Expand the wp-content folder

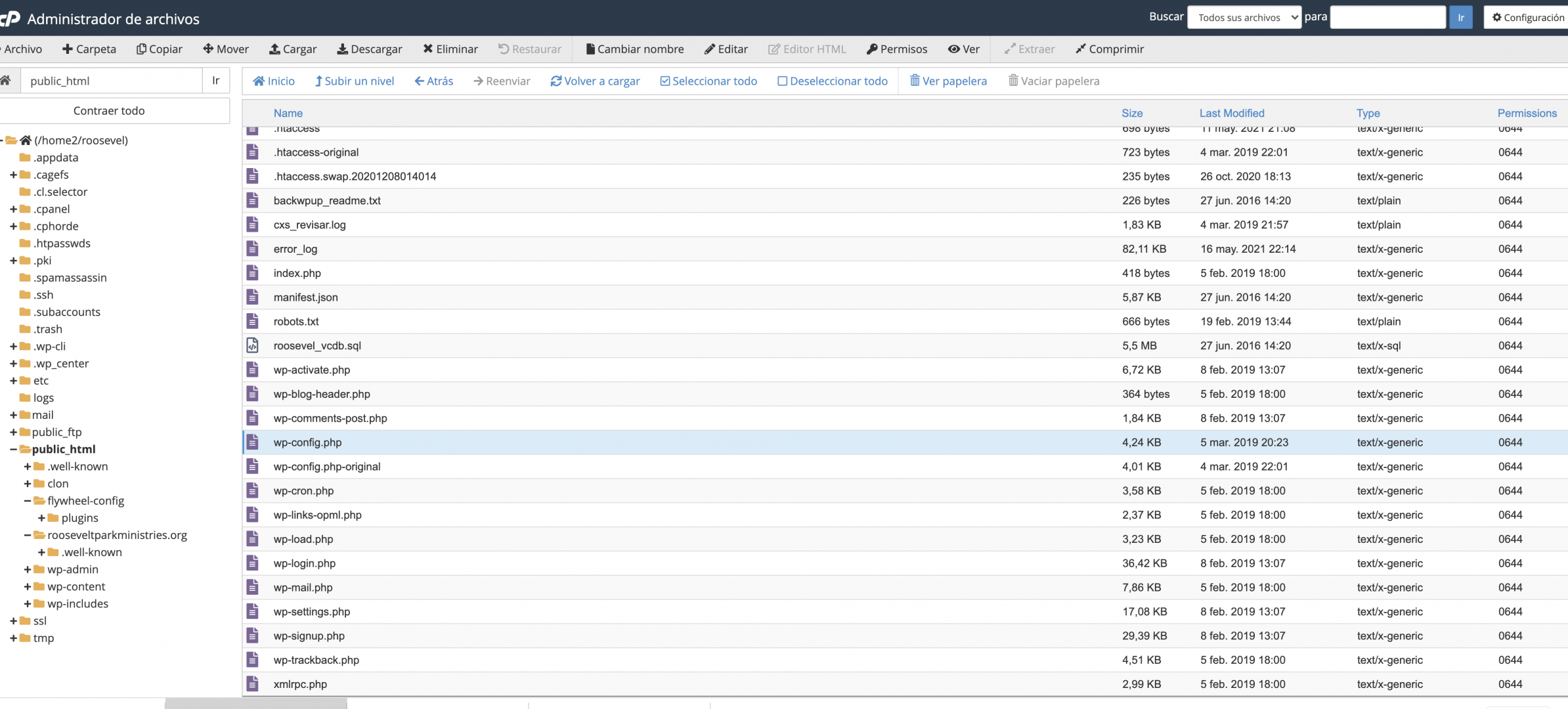(27, 586)
